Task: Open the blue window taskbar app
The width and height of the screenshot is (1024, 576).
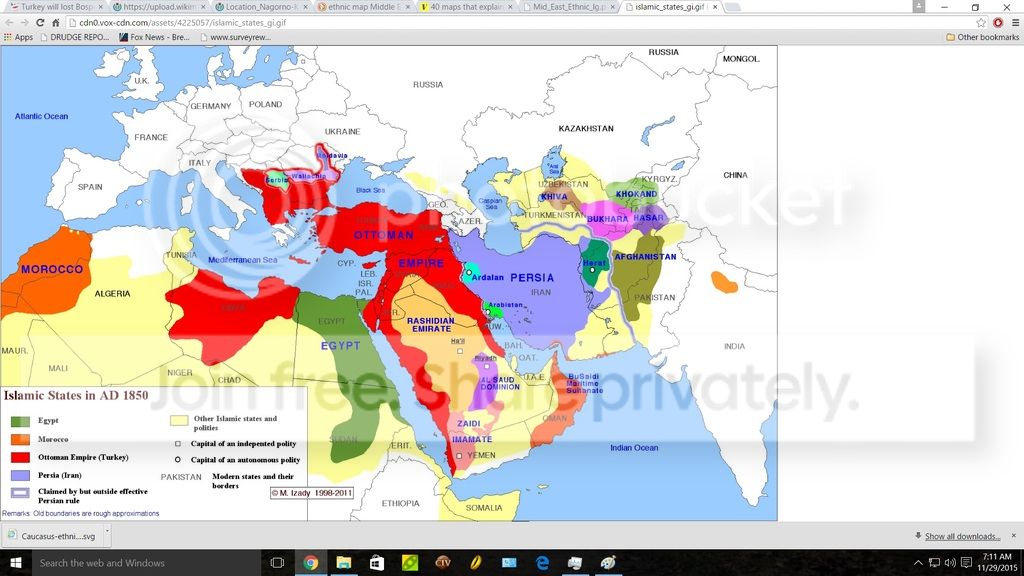Action: coord(509,562)
